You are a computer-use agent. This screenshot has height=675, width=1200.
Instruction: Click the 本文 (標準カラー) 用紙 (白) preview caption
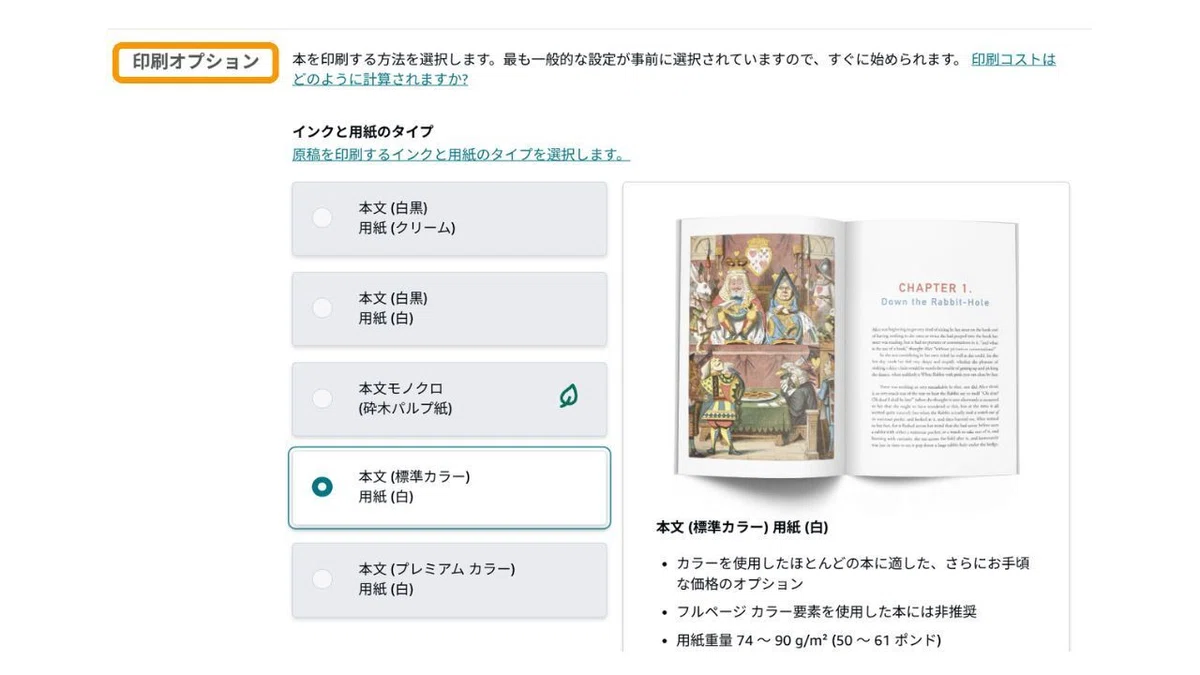[742, 526]
